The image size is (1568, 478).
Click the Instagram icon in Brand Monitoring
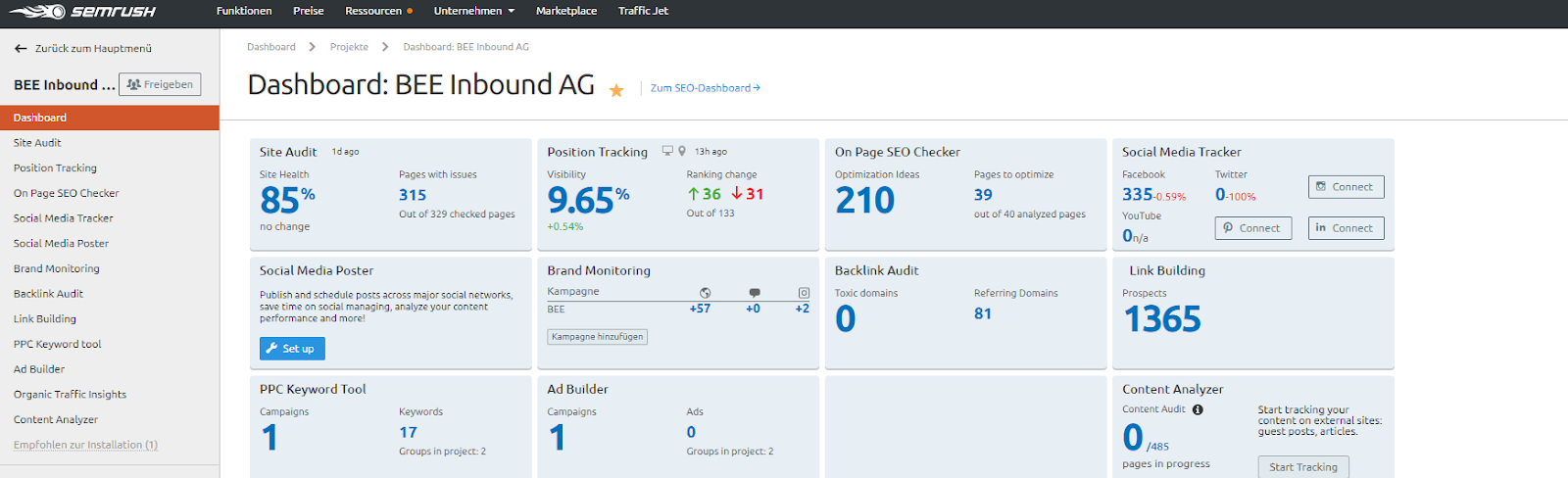click(804, 293)
